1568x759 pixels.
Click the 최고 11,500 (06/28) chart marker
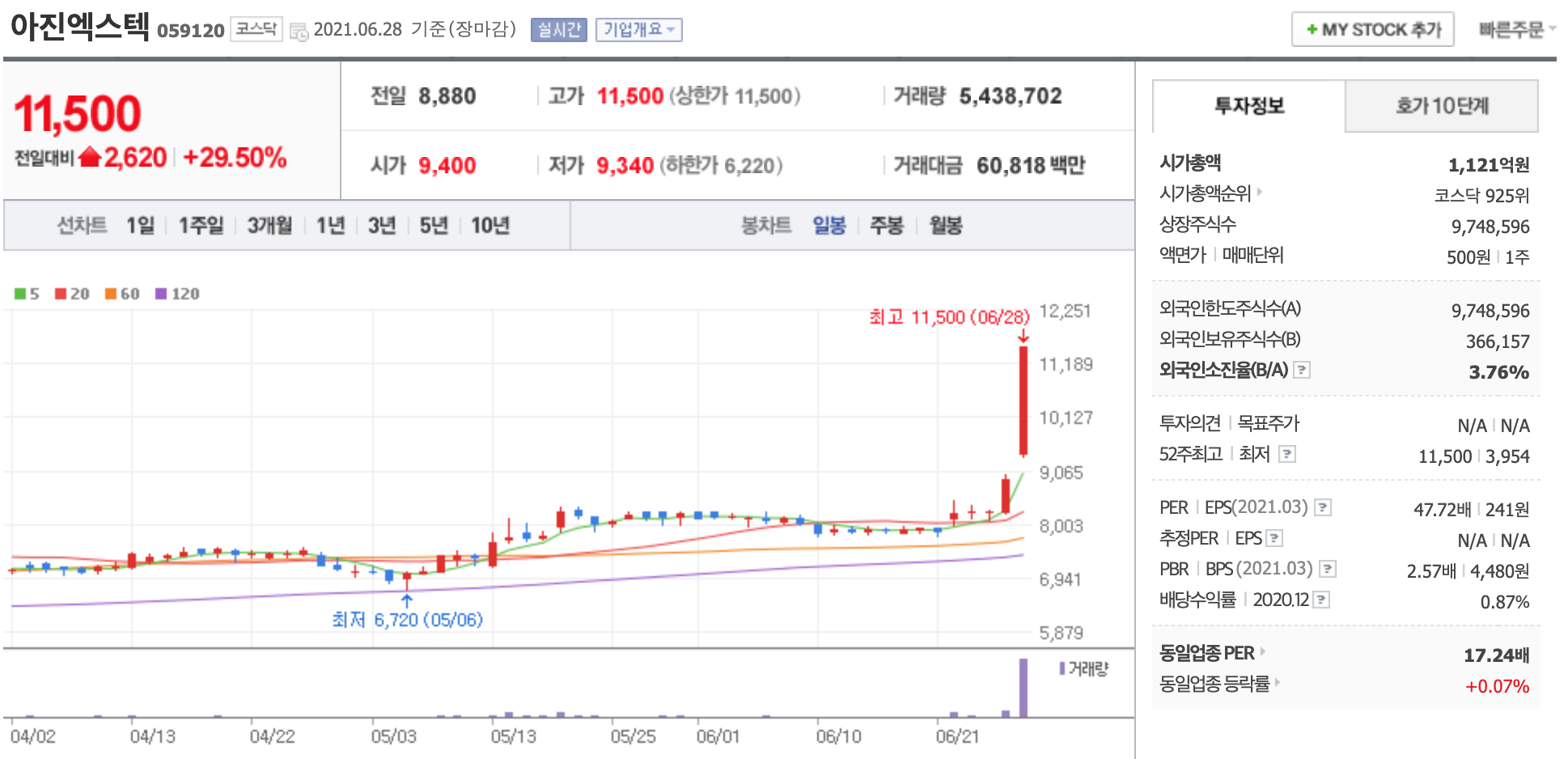pos(949,317)
